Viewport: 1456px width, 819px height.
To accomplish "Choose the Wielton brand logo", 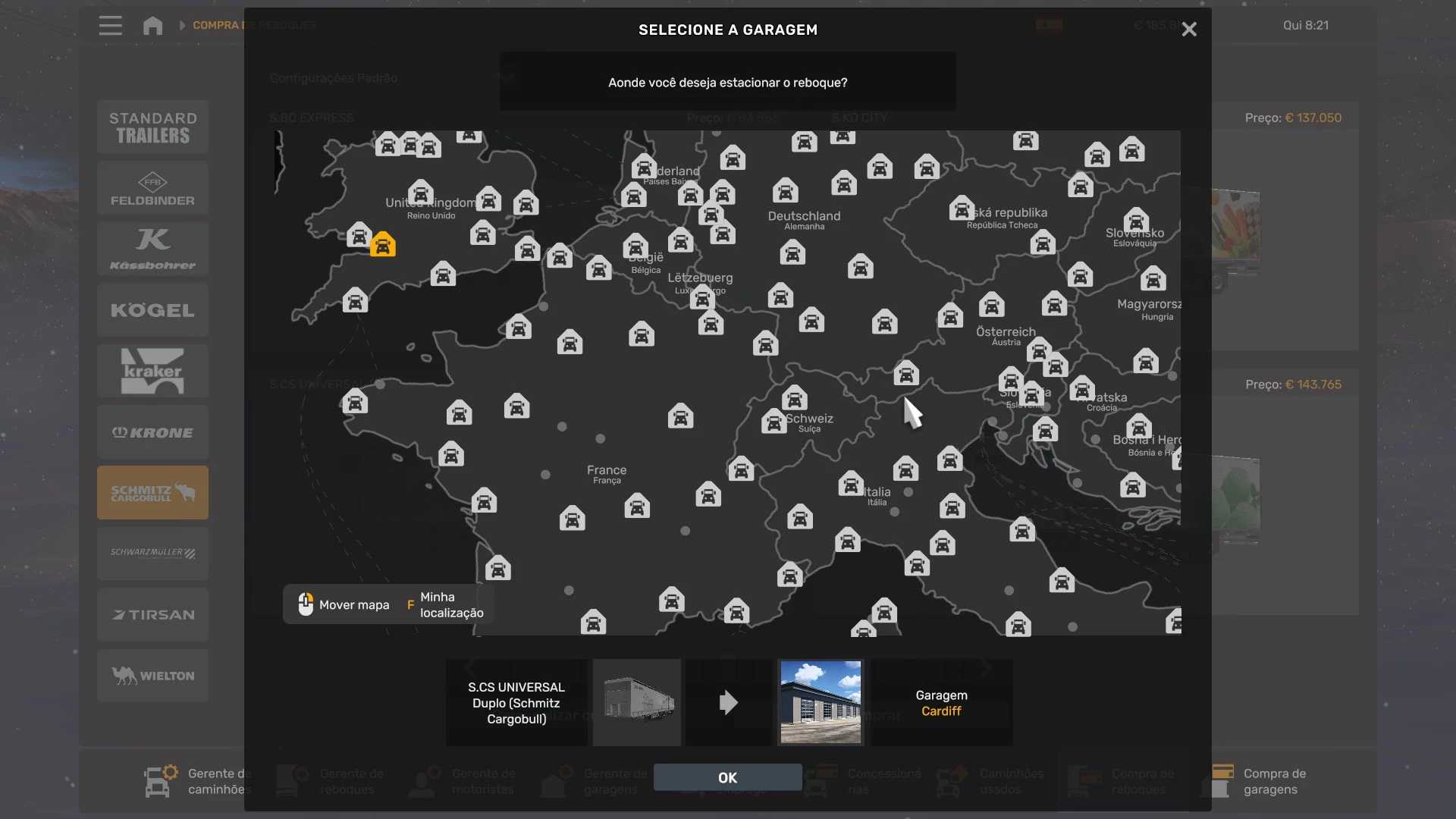I will point(152,676).
